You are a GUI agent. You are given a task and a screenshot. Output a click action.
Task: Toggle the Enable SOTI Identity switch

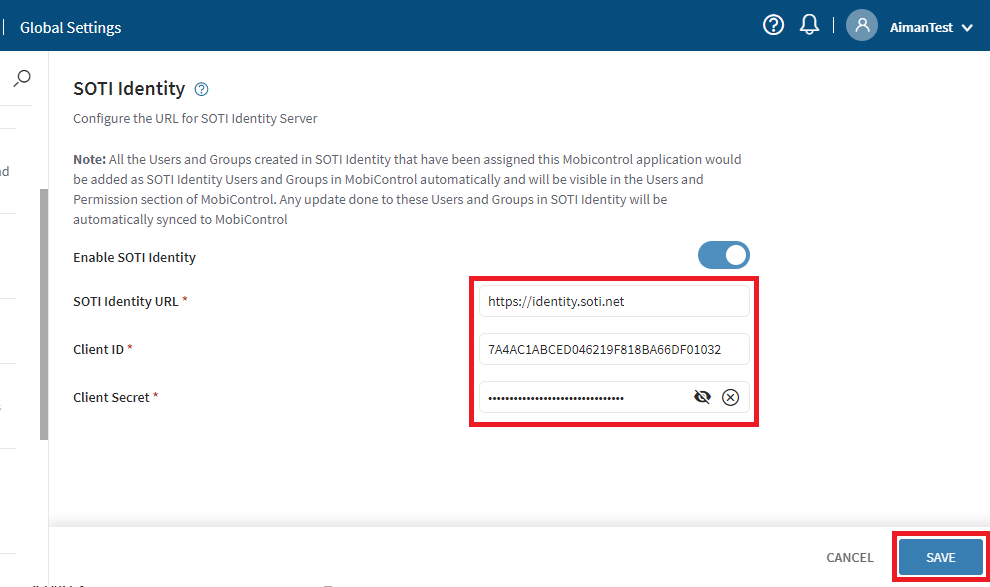724,256
